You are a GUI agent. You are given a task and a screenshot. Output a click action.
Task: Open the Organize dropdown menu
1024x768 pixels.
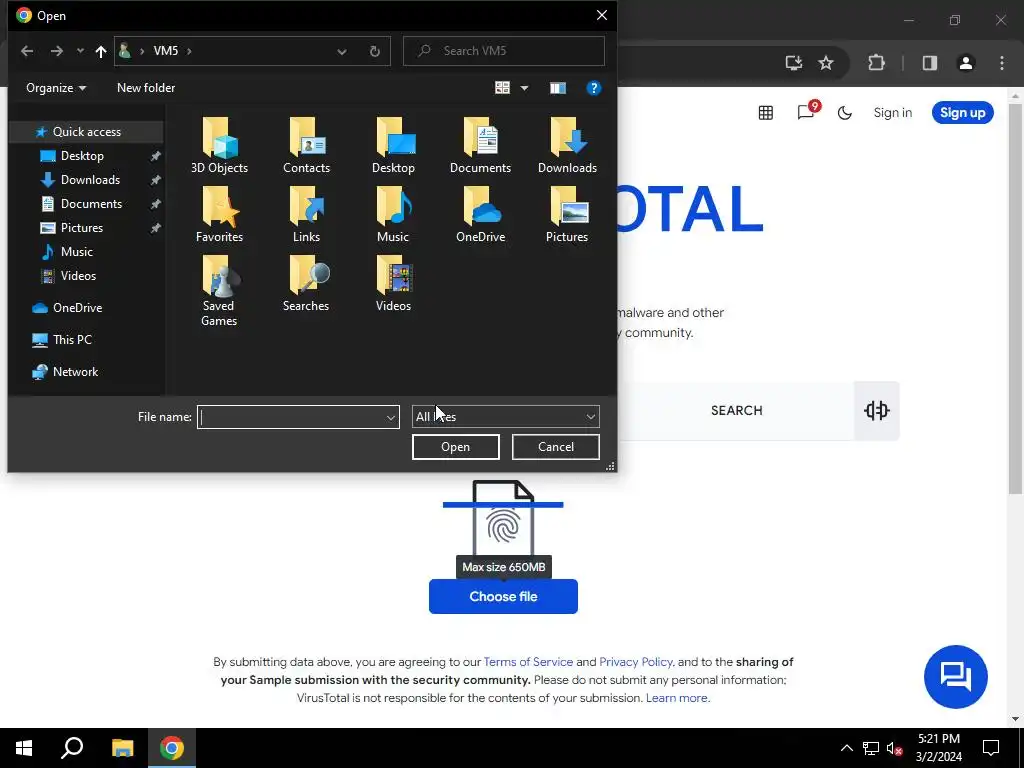click(x=56, y=88)
